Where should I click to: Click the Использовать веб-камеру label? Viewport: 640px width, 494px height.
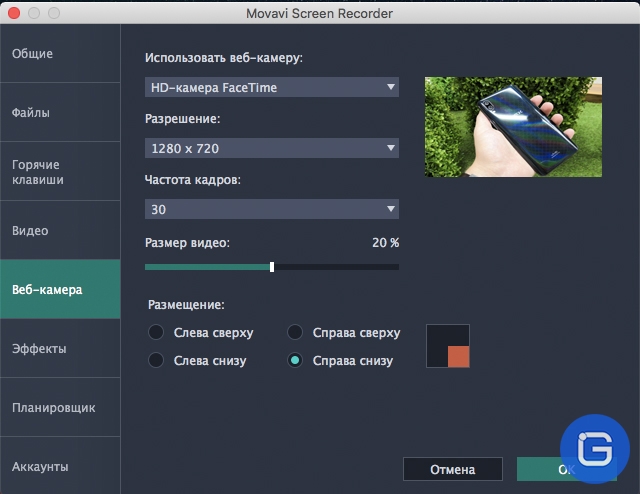[224, 58]
